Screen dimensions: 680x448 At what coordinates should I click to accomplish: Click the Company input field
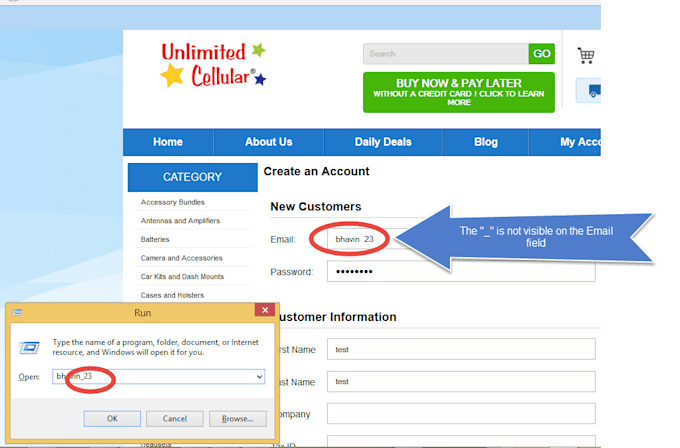coord(461,414)
